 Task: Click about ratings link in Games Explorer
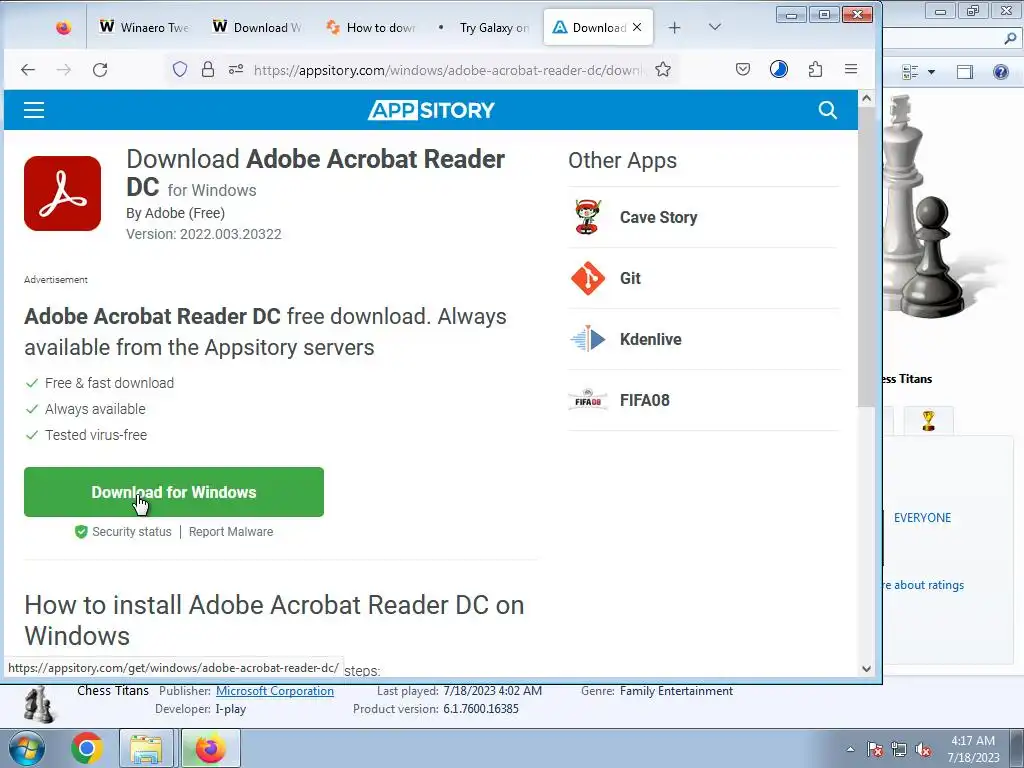pos(923,585)
